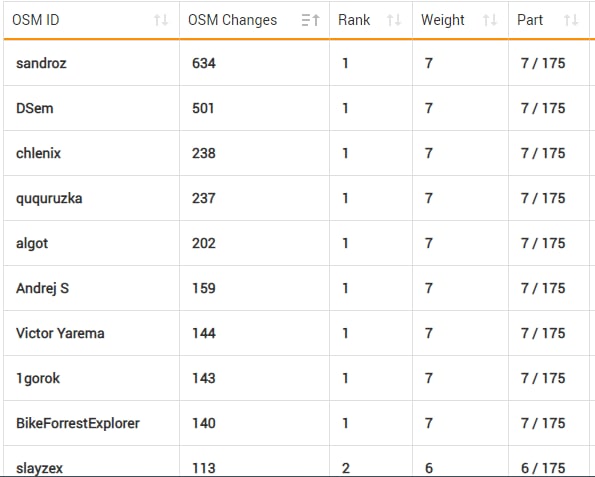Click the 634 changes cell
Viewport: 595px width, 477px height.
(204, 63)
